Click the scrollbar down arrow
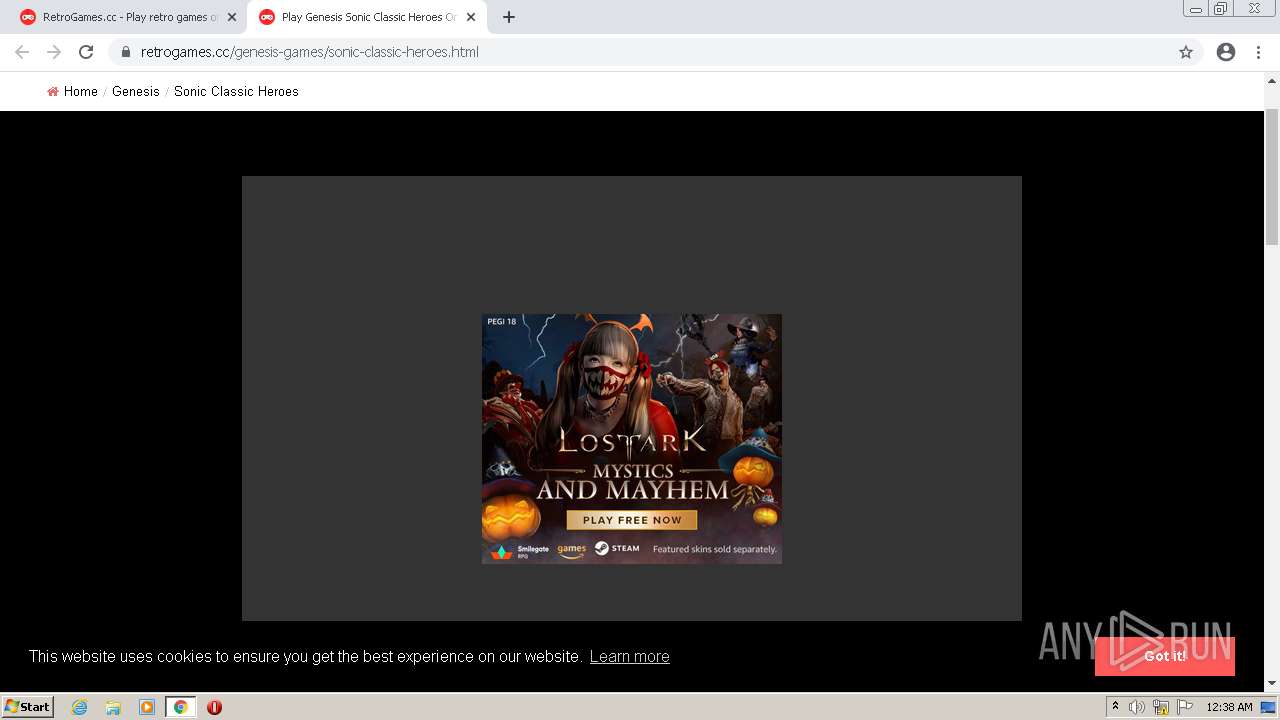 click(x=1272, y=684)
